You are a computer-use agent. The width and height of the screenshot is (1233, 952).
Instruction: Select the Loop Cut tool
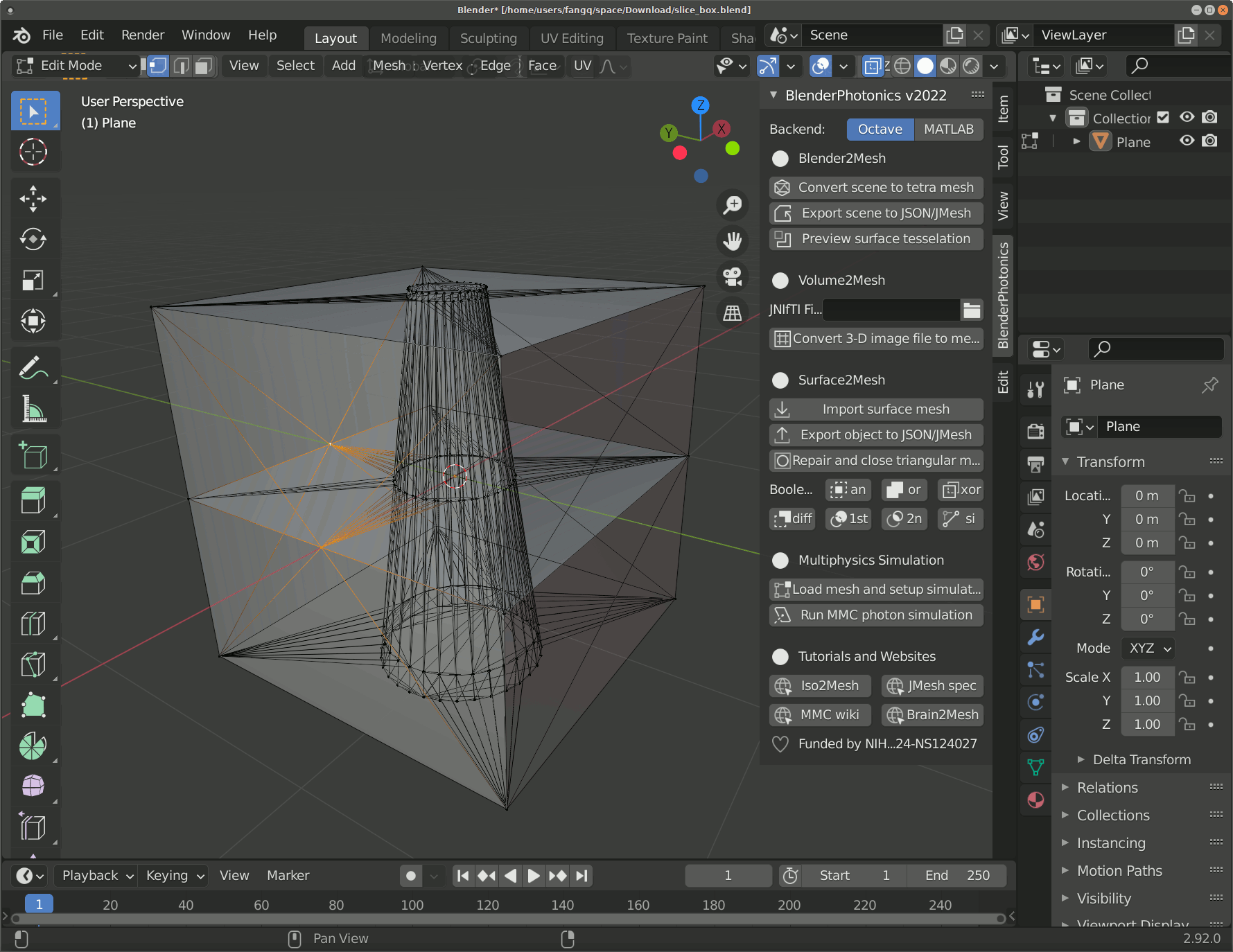34,624
